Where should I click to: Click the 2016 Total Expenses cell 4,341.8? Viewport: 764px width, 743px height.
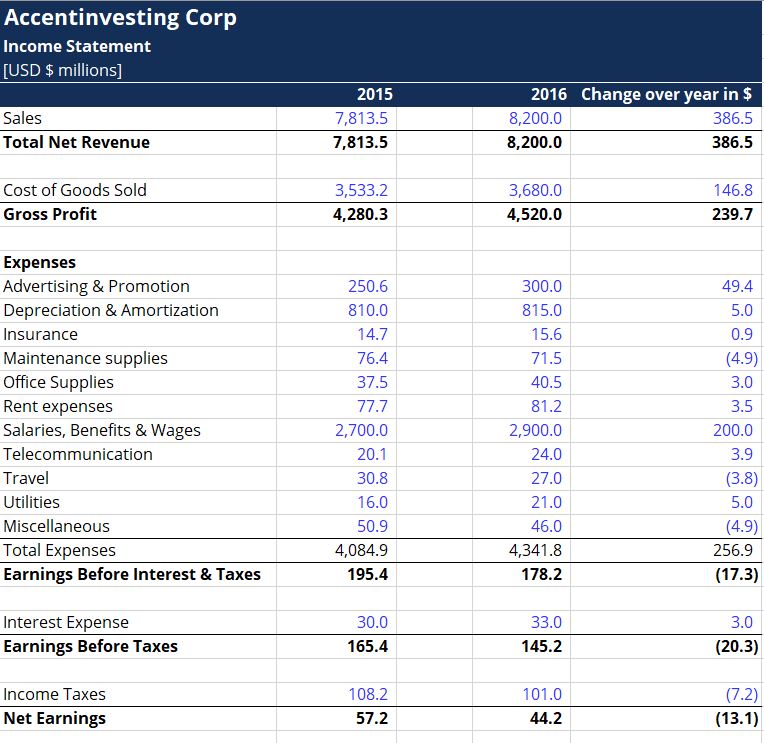click(x=521, y=551)
